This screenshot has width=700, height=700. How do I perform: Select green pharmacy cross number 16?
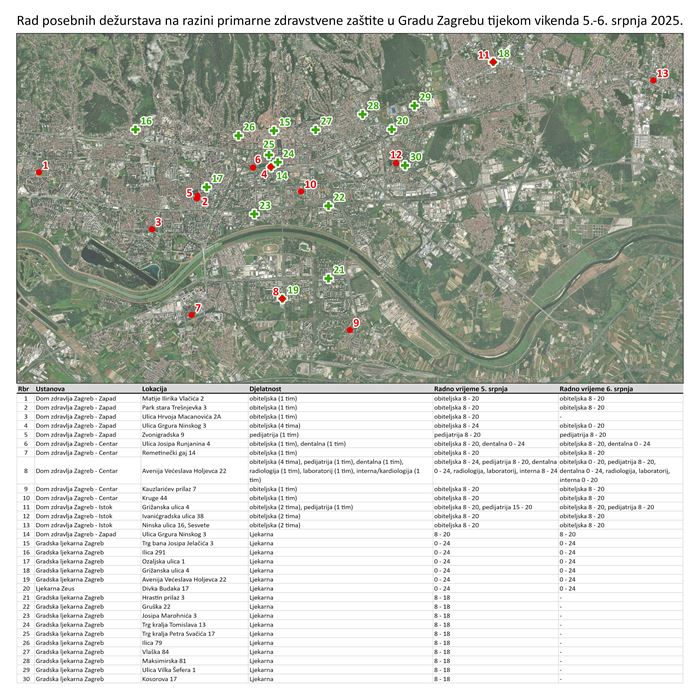click(135, 129)
